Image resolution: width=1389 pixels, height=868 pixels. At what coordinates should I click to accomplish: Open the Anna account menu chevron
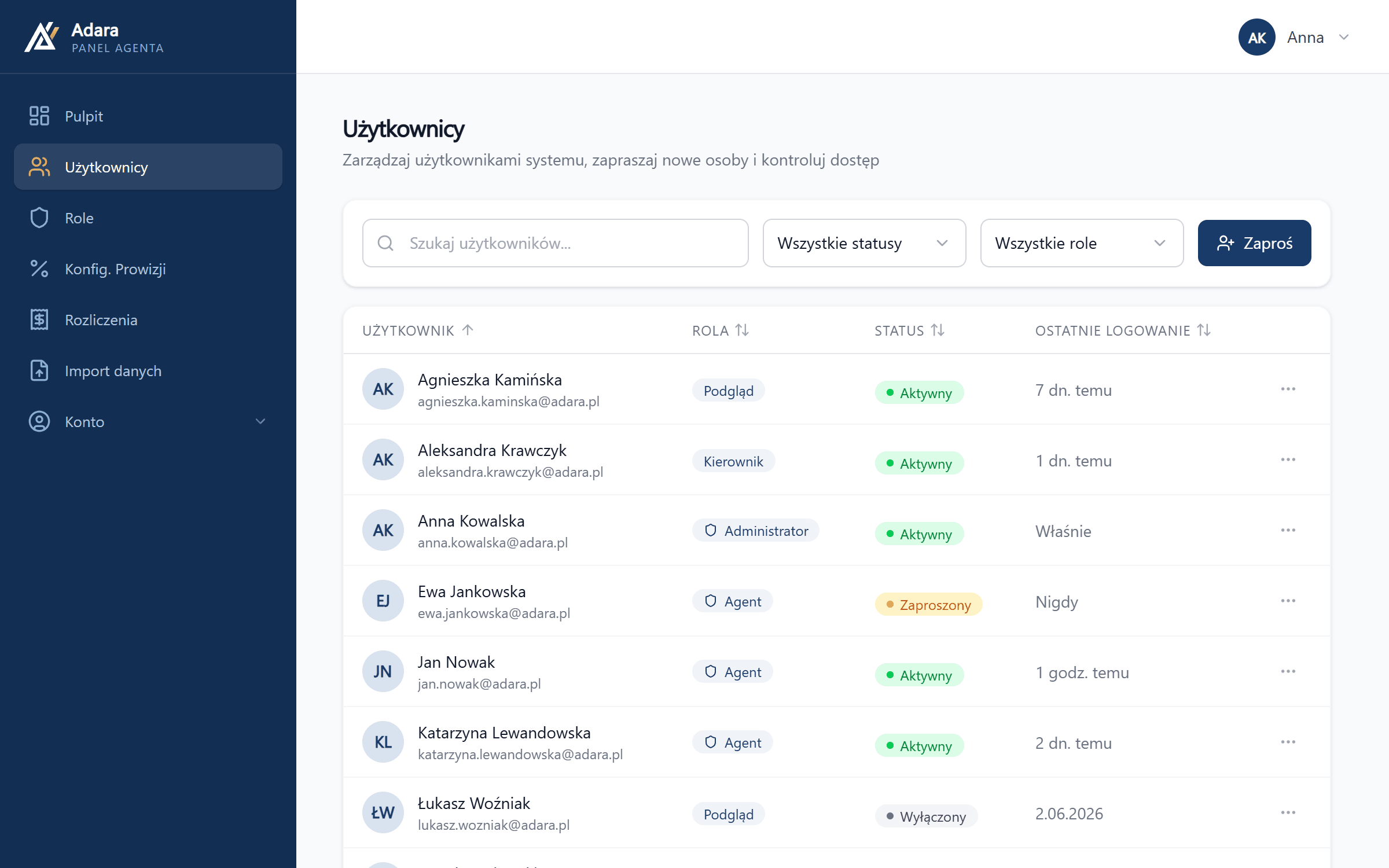(1344, 37)
